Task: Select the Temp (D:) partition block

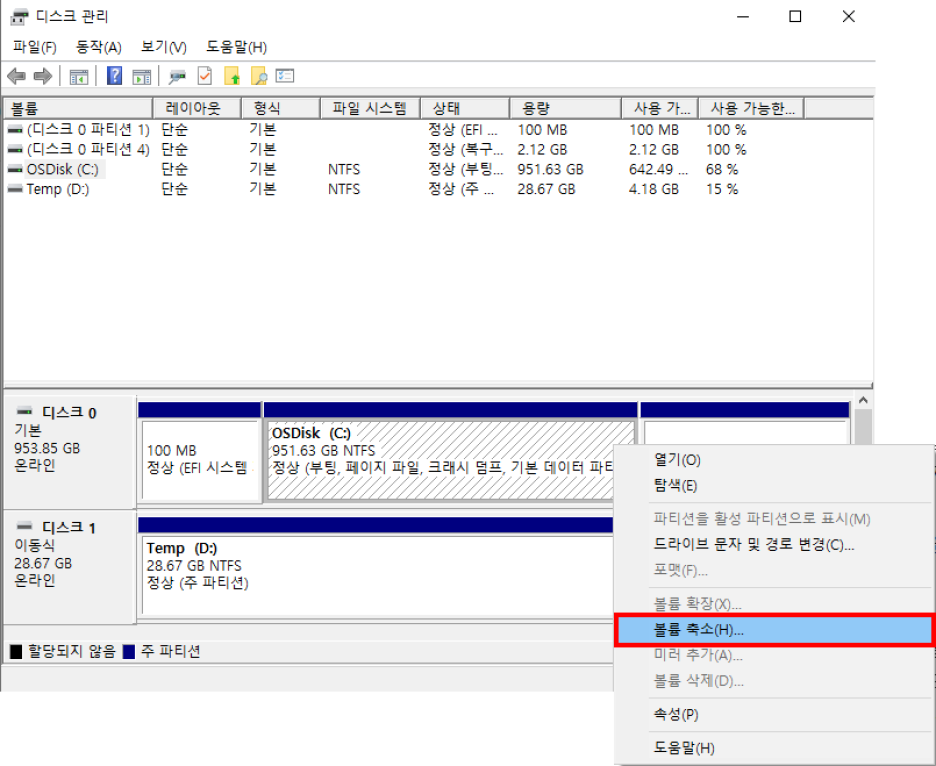Action: tap(376, 567)
